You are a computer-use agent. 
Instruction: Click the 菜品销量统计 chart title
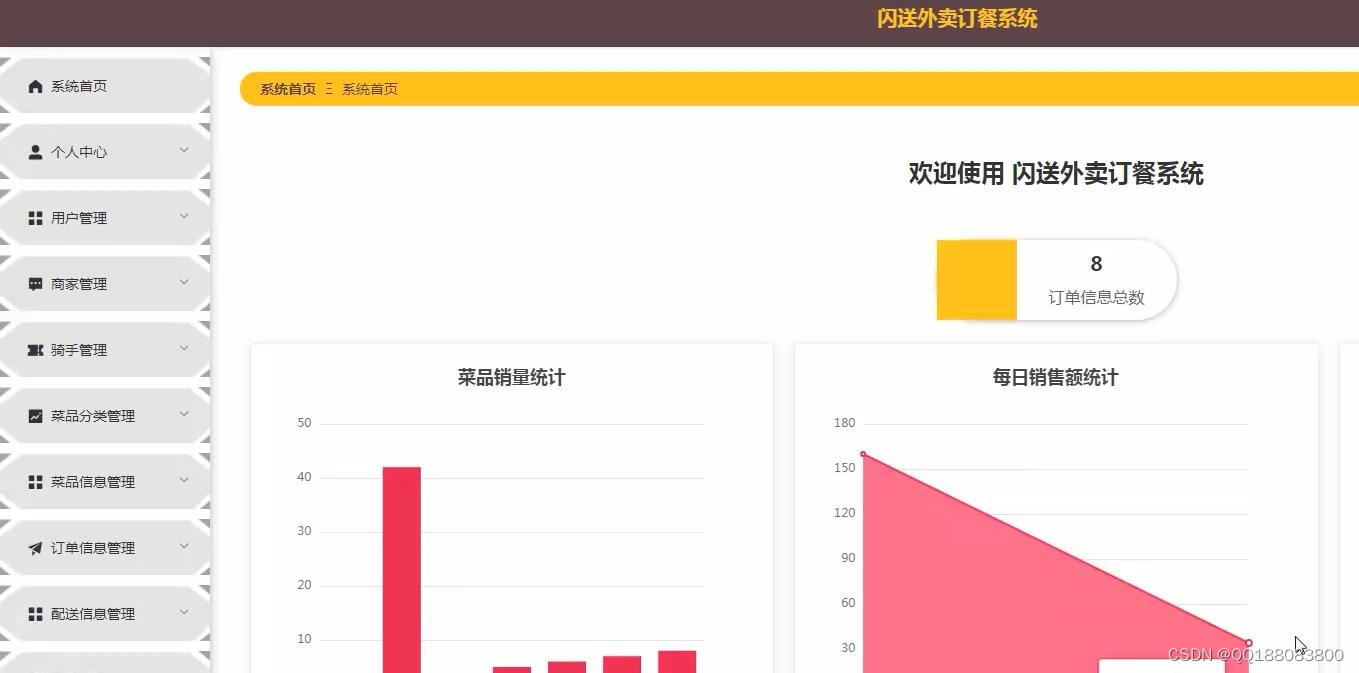click(x=511, y=377)
